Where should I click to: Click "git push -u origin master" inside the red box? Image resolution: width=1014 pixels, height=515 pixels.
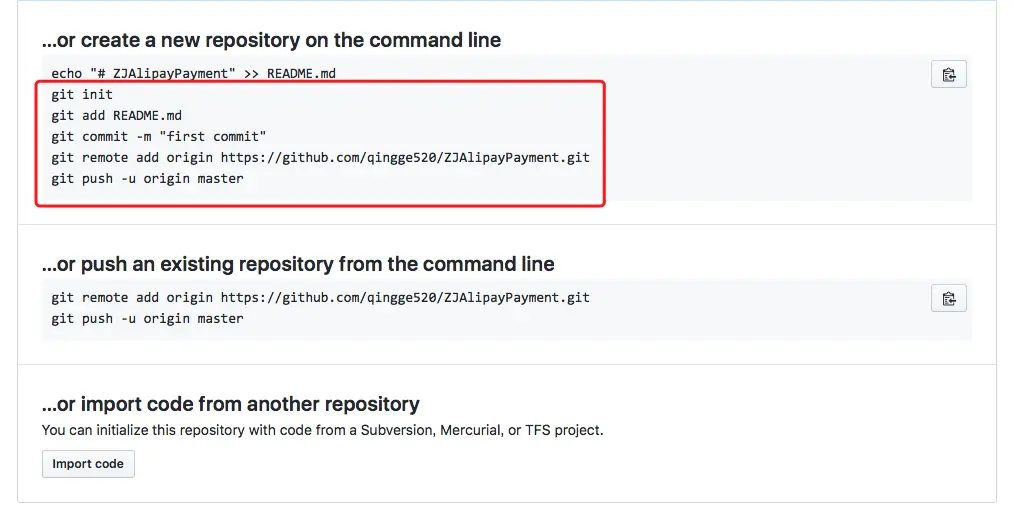coord(147,179)
